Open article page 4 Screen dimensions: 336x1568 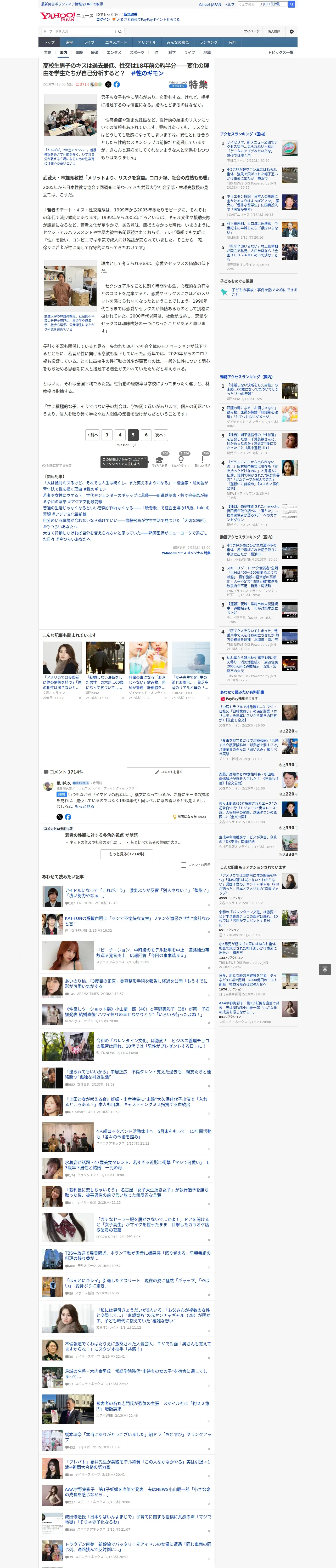(x=120, y=435)
